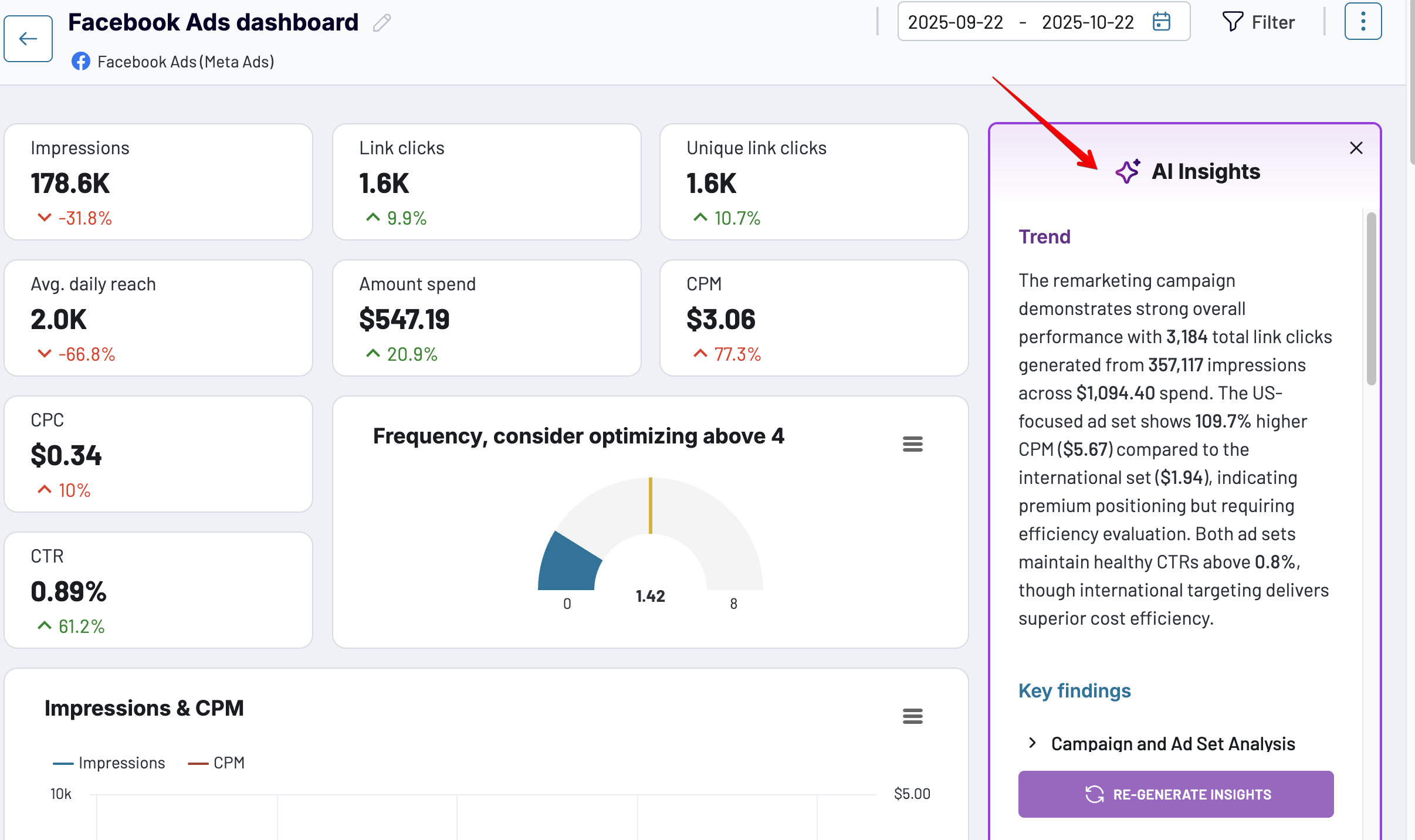Screen dimensions: 1415x840
Task: Close the AI Insights panel
Action: pyautogui.click(x=1356, y=148)
